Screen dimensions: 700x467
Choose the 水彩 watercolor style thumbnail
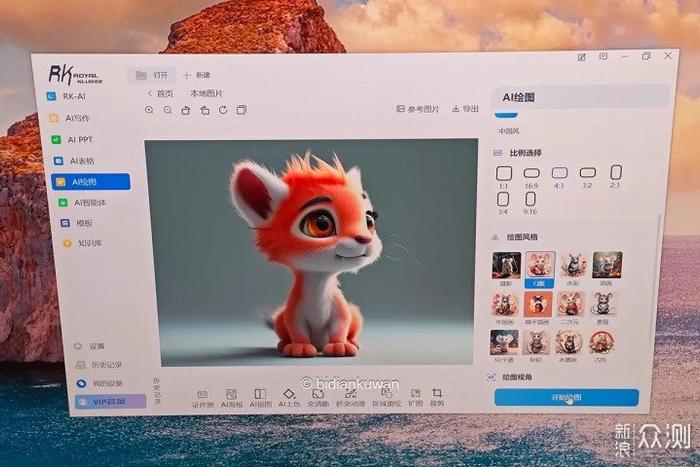point(573,269)
